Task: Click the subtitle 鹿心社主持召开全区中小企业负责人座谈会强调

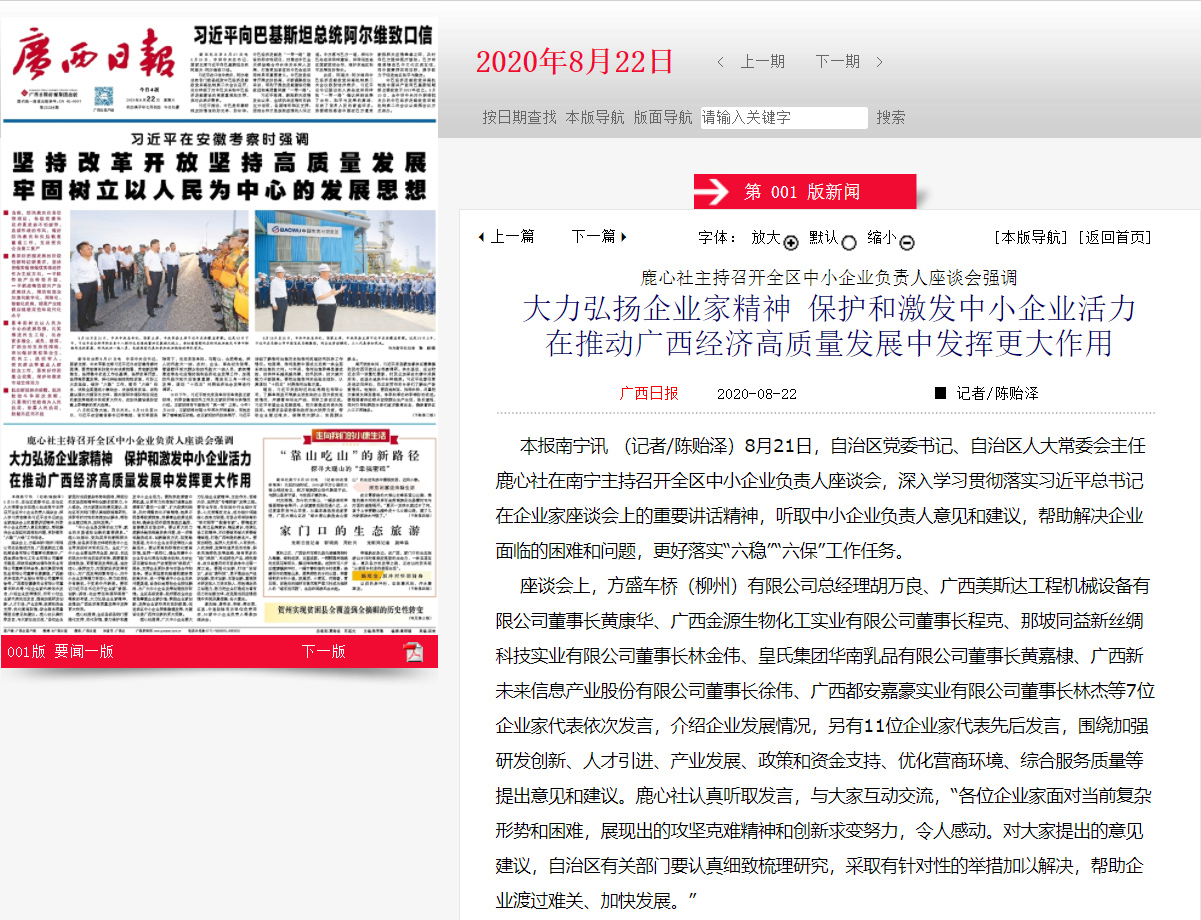Action: tap(829, 278)
